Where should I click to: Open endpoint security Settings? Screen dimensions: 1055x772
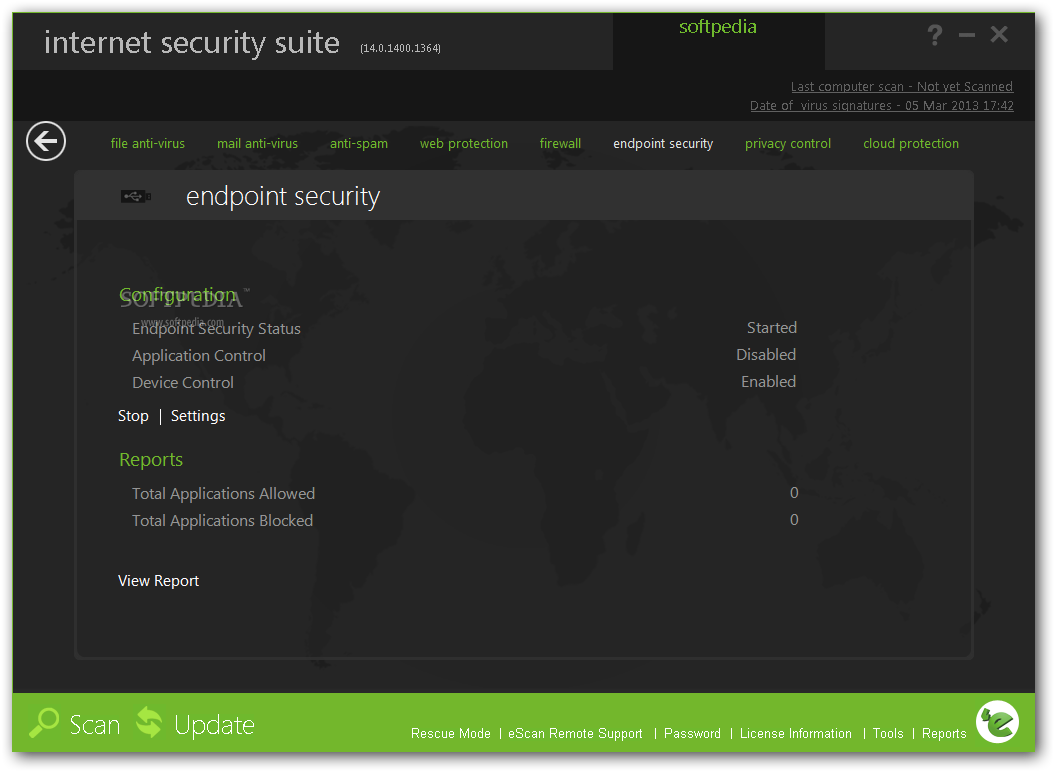point(198,416)
